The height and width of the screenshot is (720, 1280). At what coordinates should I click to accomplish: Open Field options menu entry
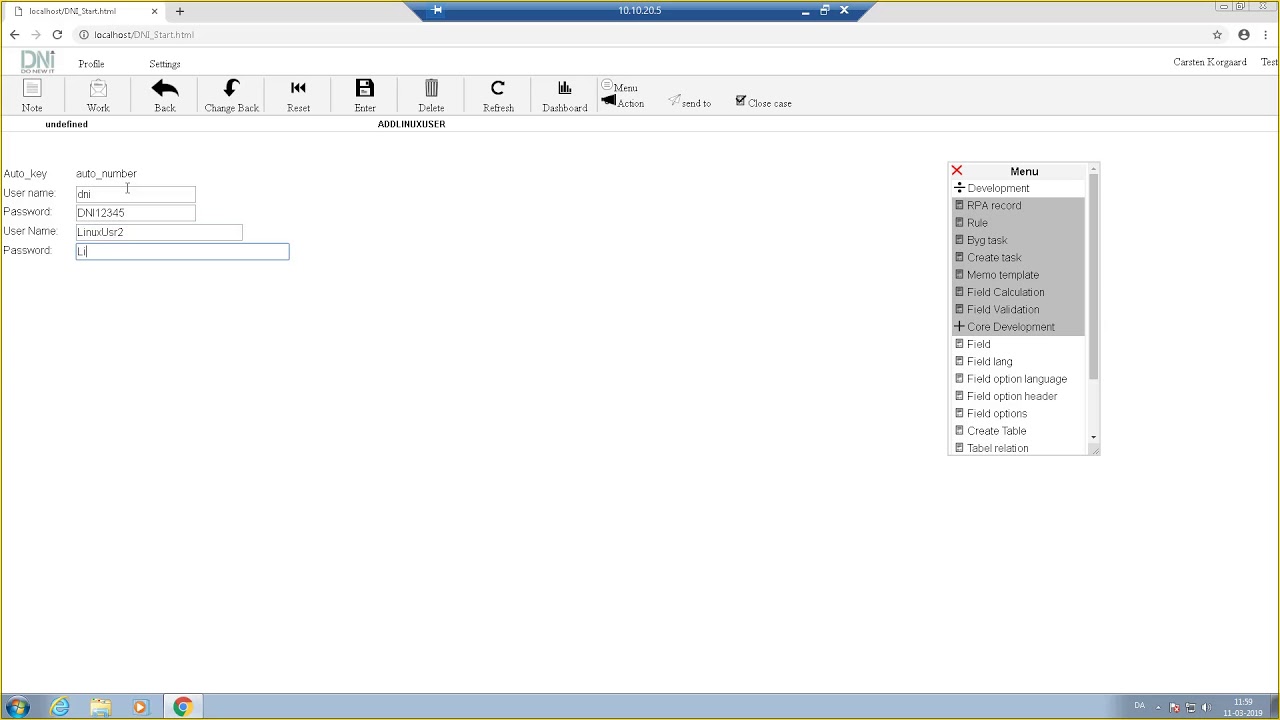coord(997,414)
